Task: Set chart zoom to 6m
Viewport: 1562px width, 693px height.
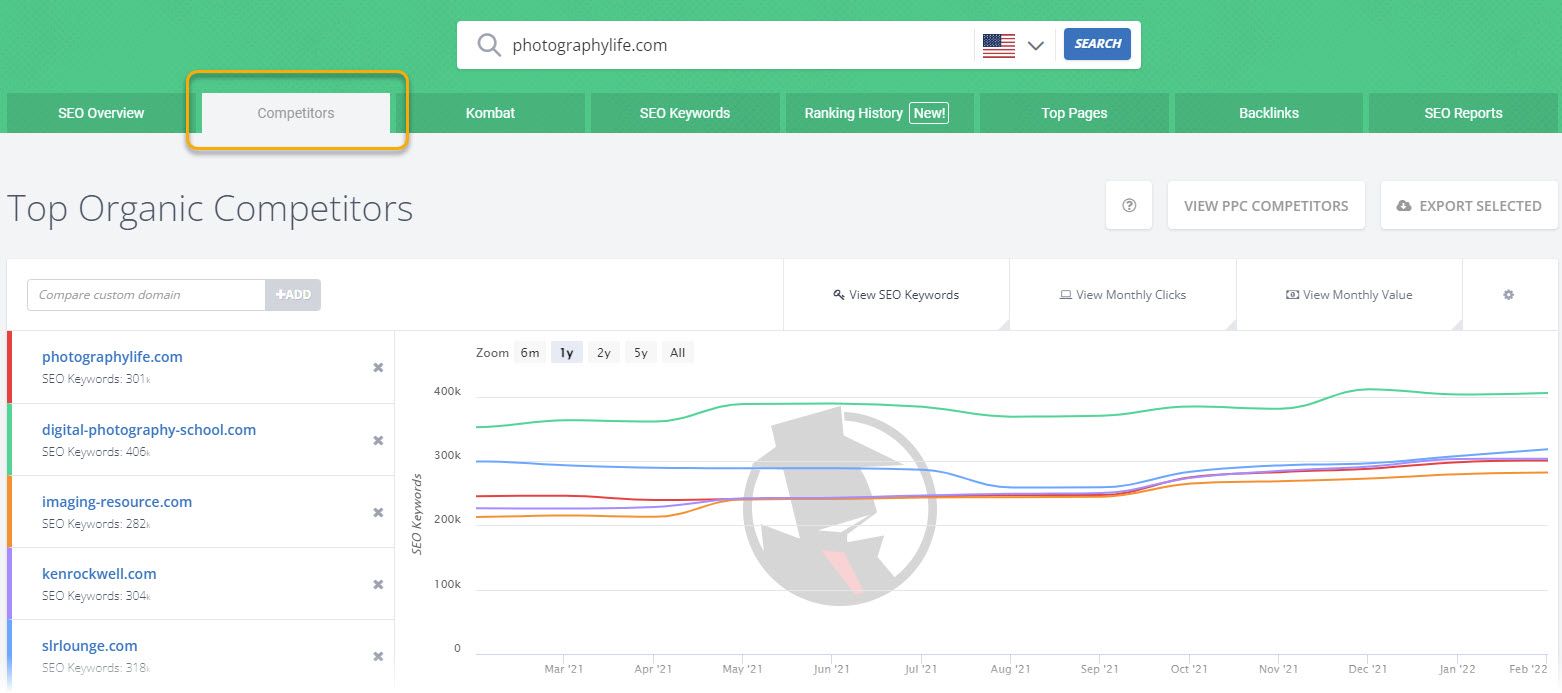Action: 530,352
